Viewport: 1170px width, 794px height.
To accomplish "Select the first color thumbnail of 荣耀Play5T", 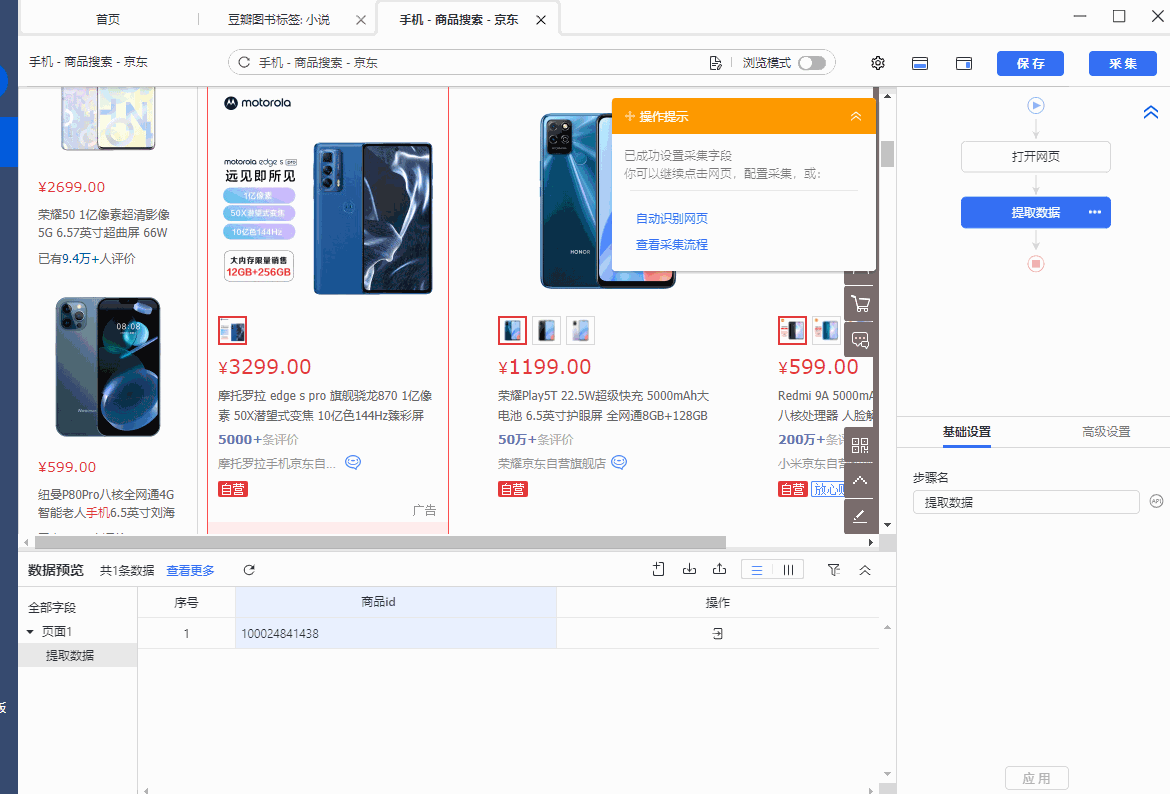I will (513, 331).
